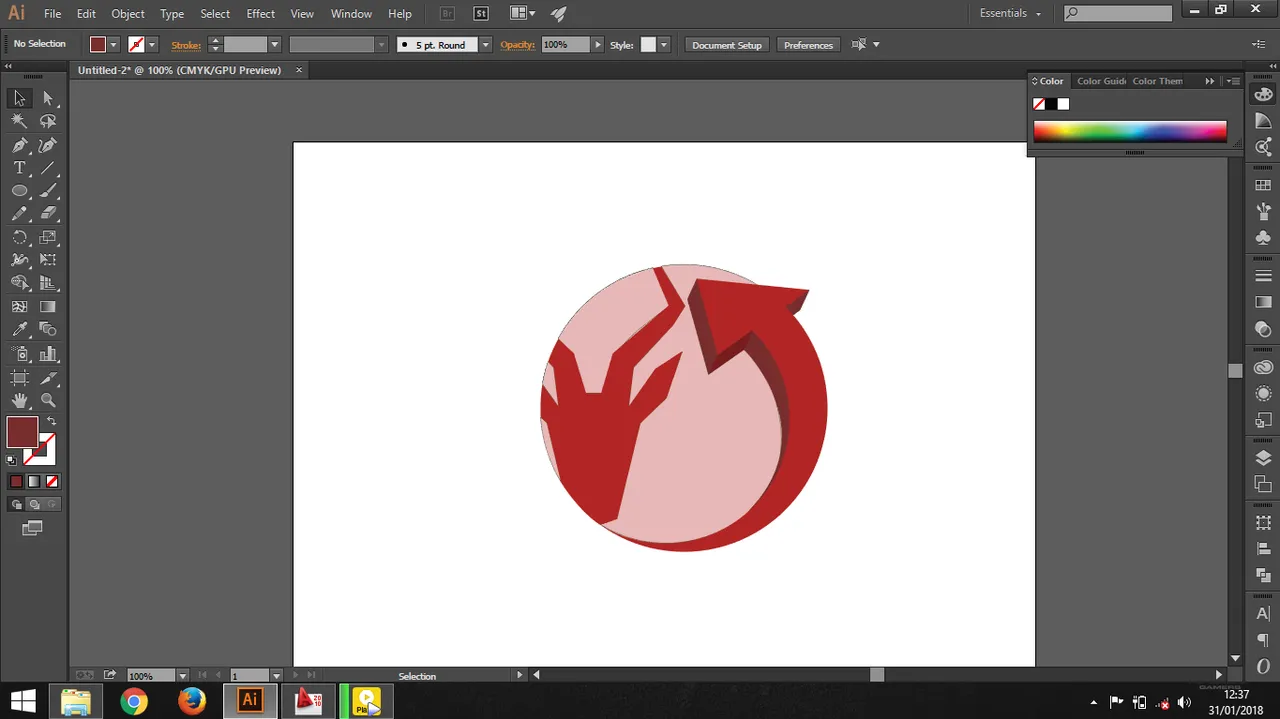Click the black swatch in Color panel

pos(1051,104)
